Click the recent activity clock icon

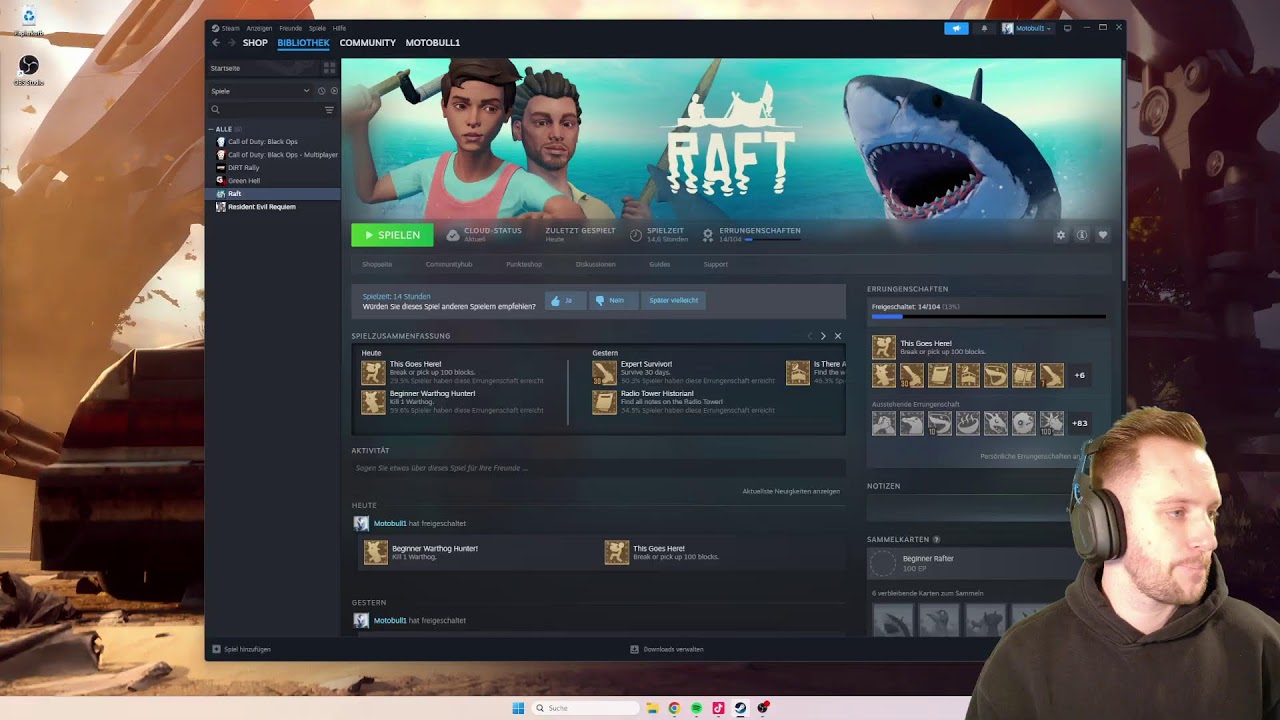tap(322, 91)
